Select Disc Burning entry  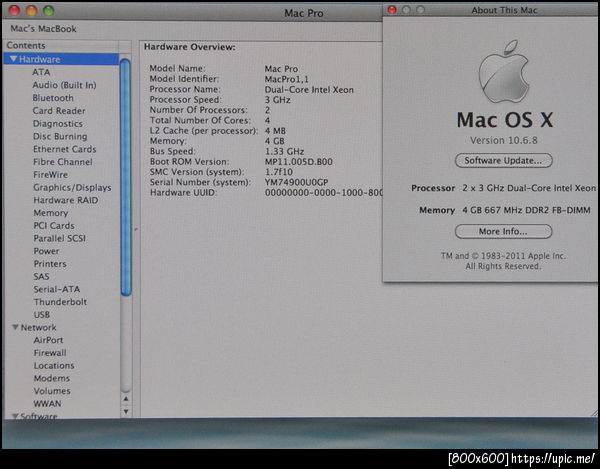60,136
